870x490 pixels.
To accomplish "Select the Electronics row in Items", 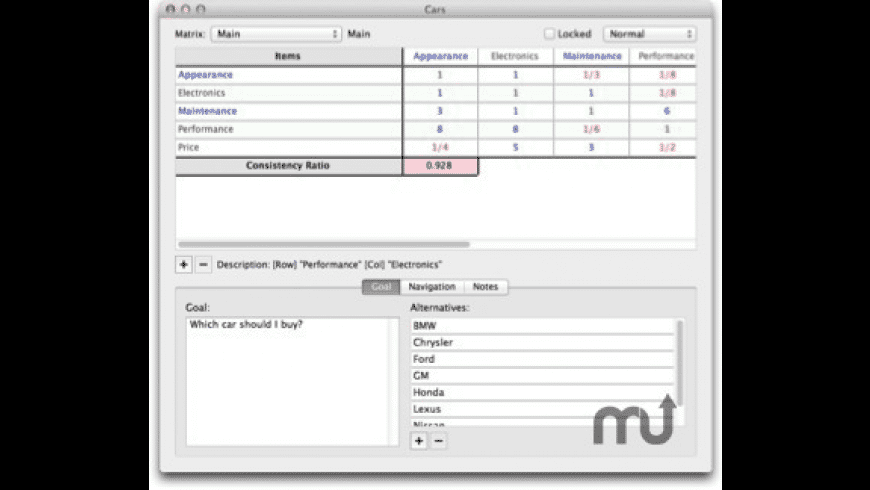I will tap(289, 93).
